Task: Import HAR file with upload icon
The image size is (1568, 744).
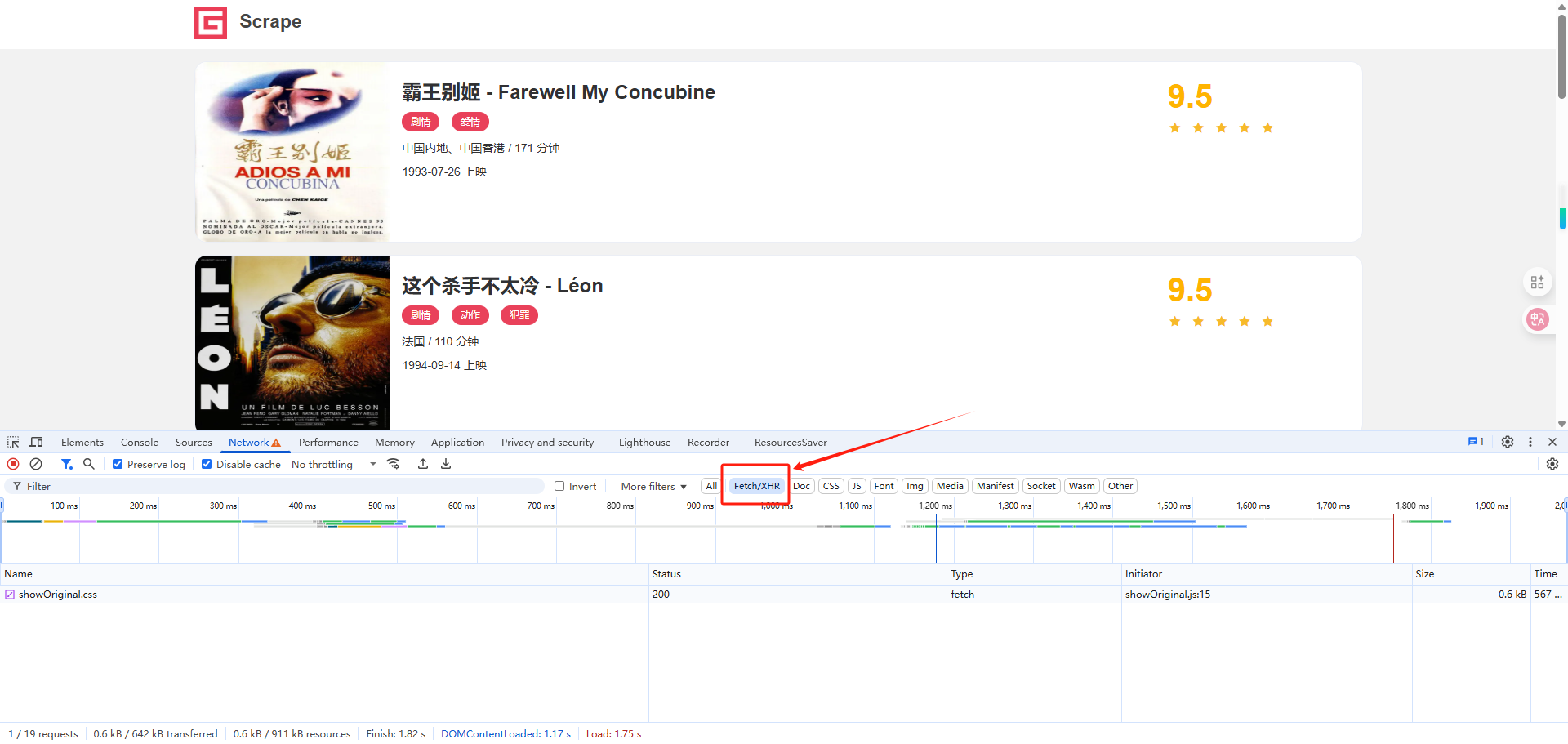Action: click(x=423, y=464)
